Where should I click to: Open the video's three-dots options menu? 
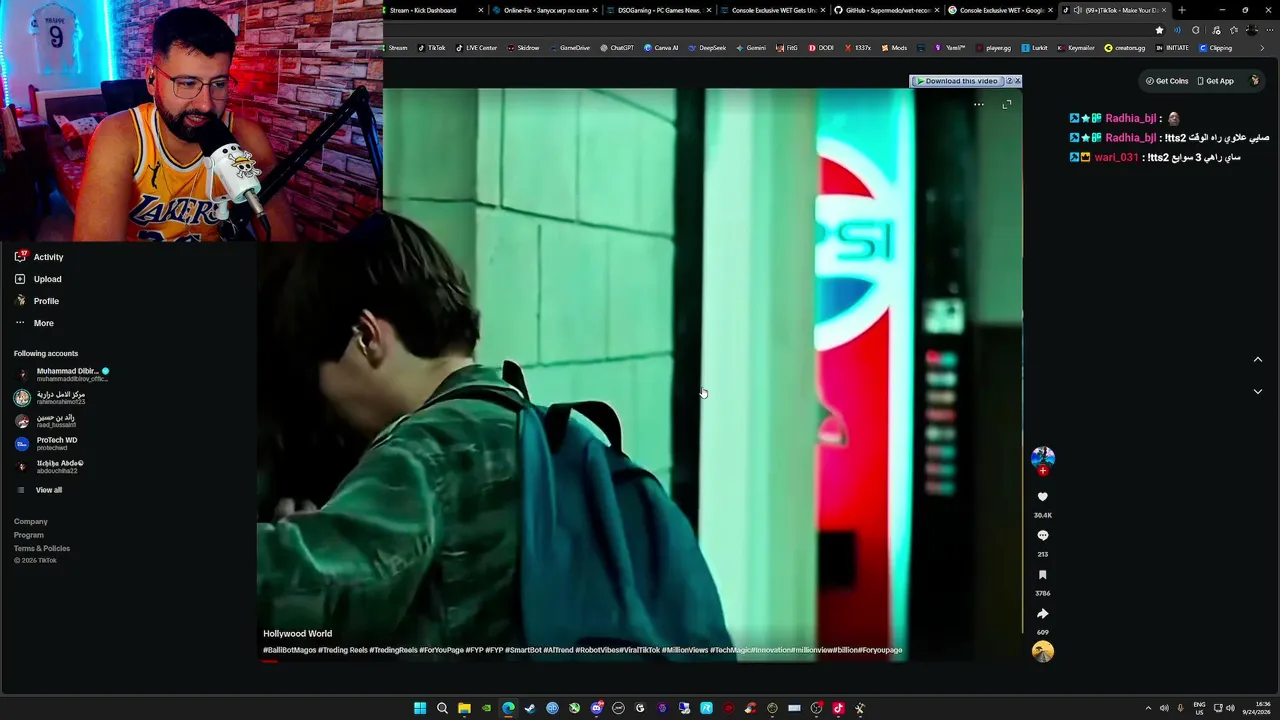click(x=979, y=104)
